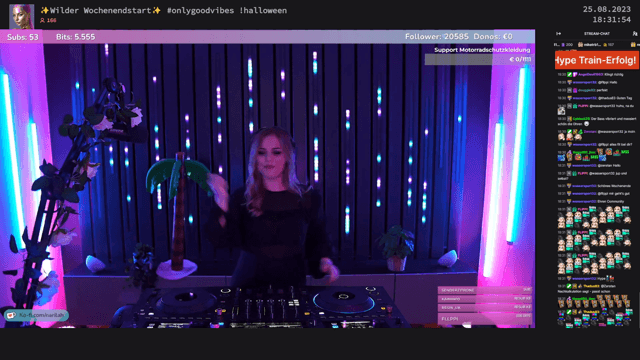
Task: Click the viewer count person icon
Action: tap(42, 20)
